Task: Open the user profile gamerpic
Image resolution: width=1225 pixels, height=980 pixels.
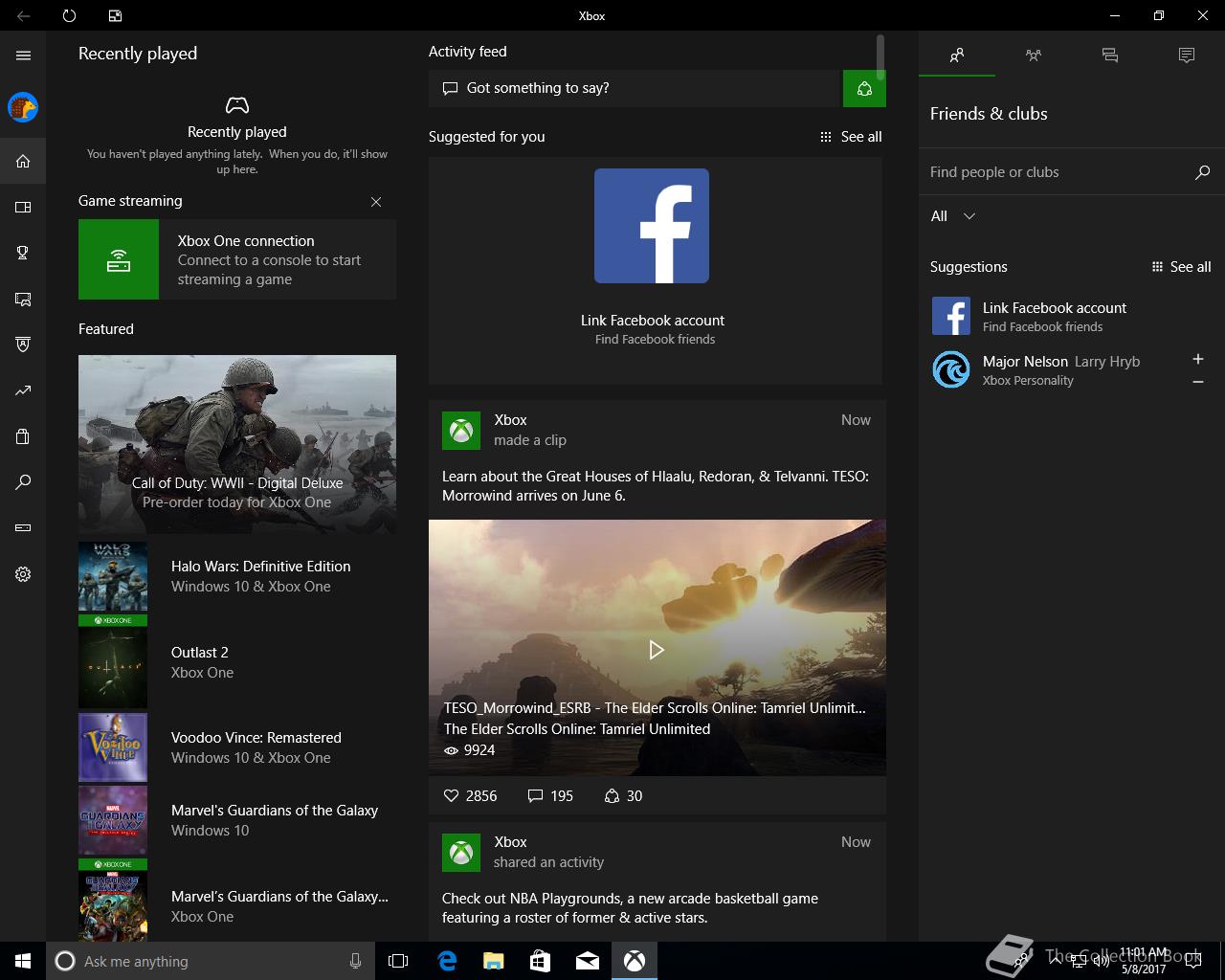Action: click(x=23, y=107)
